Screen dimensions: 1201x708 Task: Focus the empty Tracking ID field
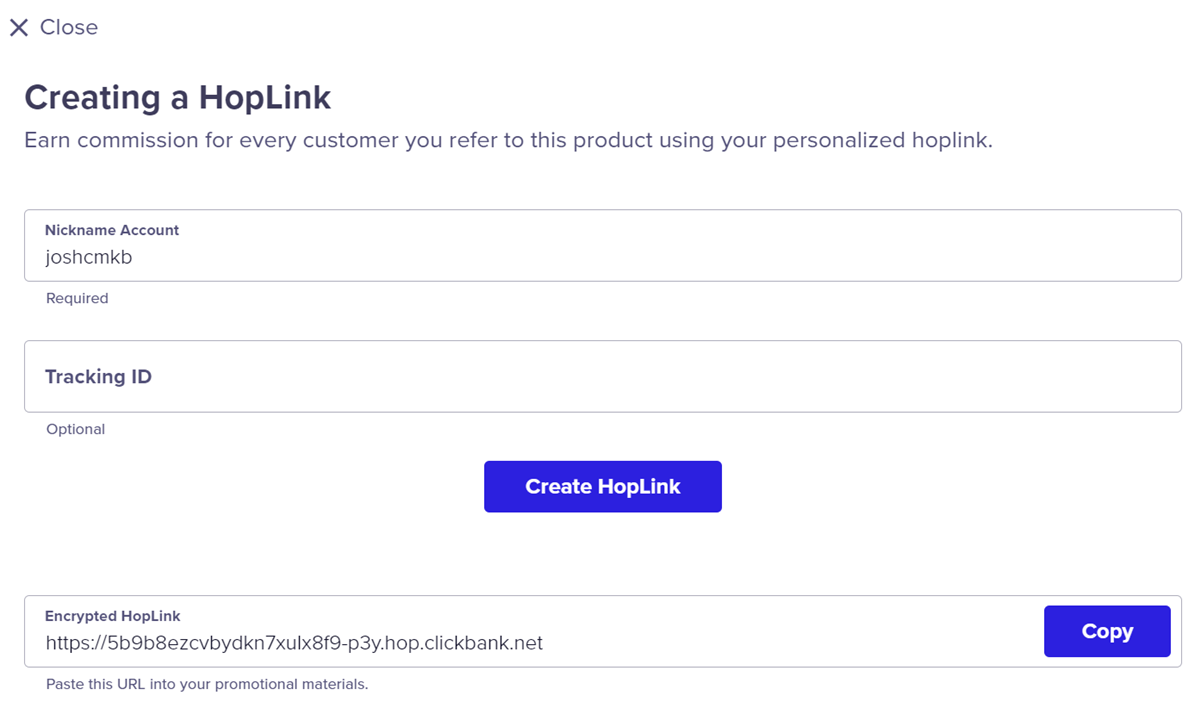(x=602, y=377)
